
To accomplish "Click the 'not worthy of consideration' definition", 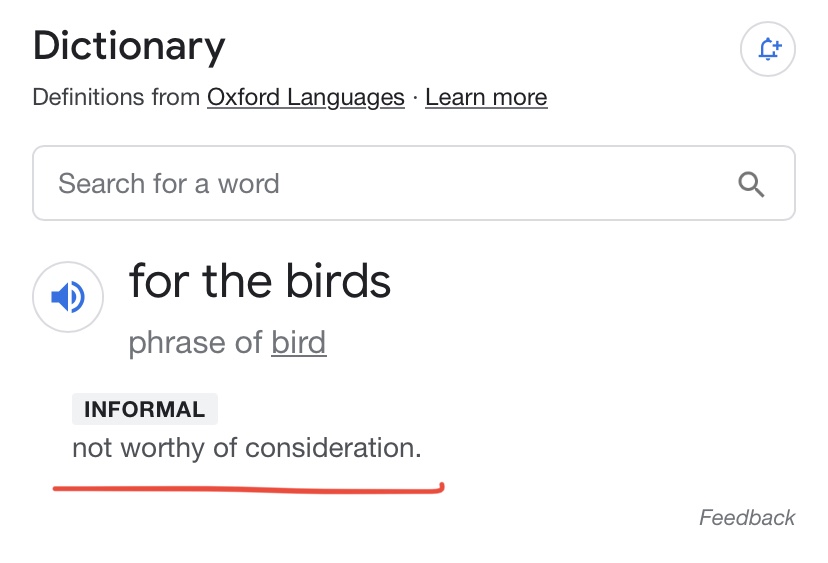I will 246,448.
